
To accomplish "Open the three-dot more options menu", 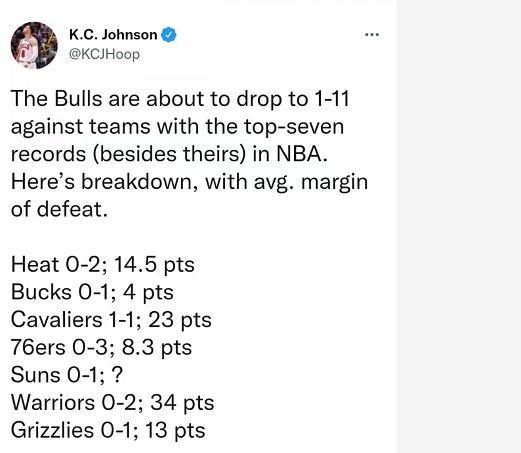I will pyautogui.click(x=372, y=34).
